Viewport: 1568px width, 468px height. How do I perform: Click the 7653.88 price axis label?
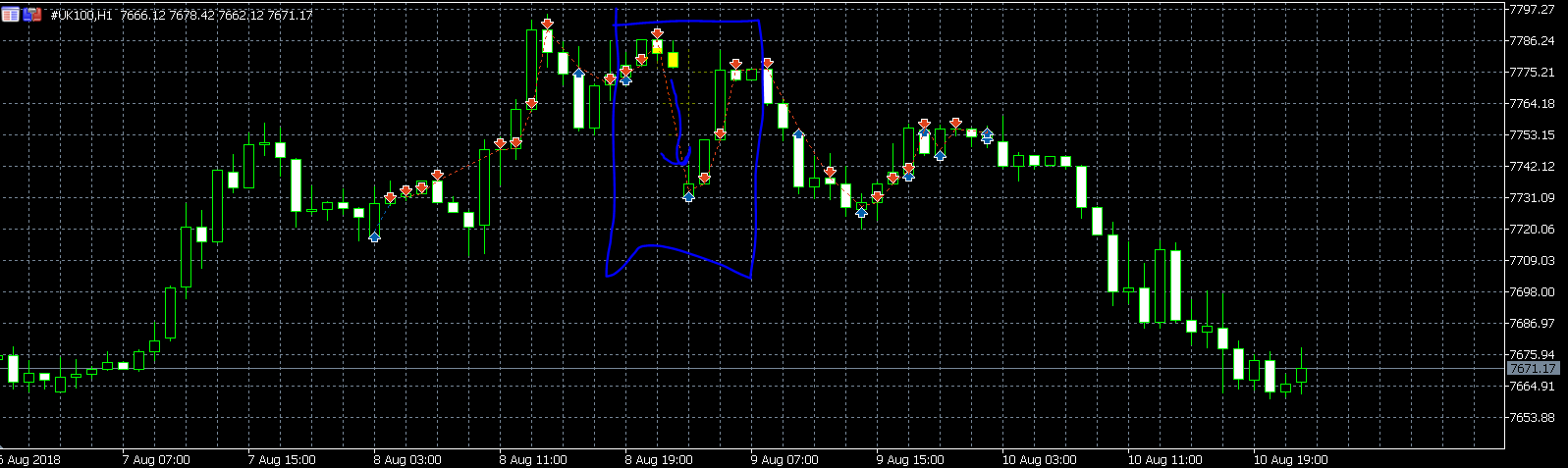coord(1534,417)
